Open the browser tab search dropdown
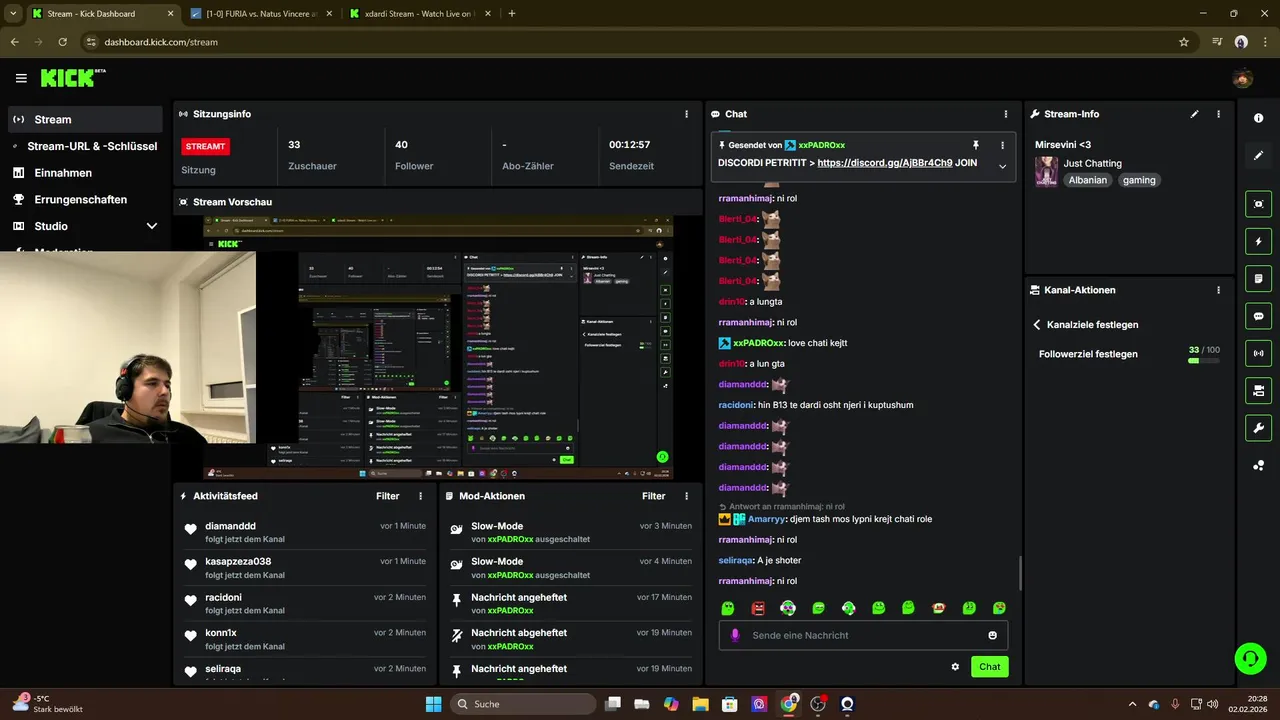 point(13,13)
